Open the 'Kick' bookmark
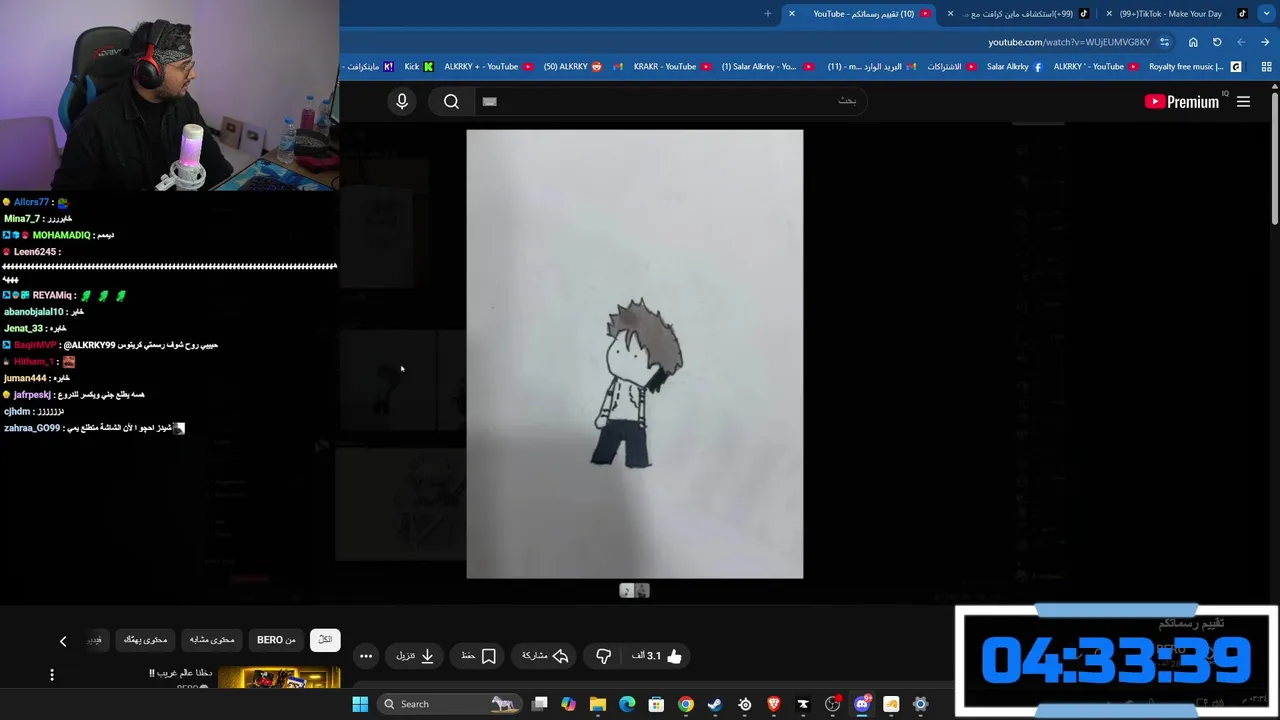Image resolution: width=1280 pixels, height=720 pixels. click(419, 67)
